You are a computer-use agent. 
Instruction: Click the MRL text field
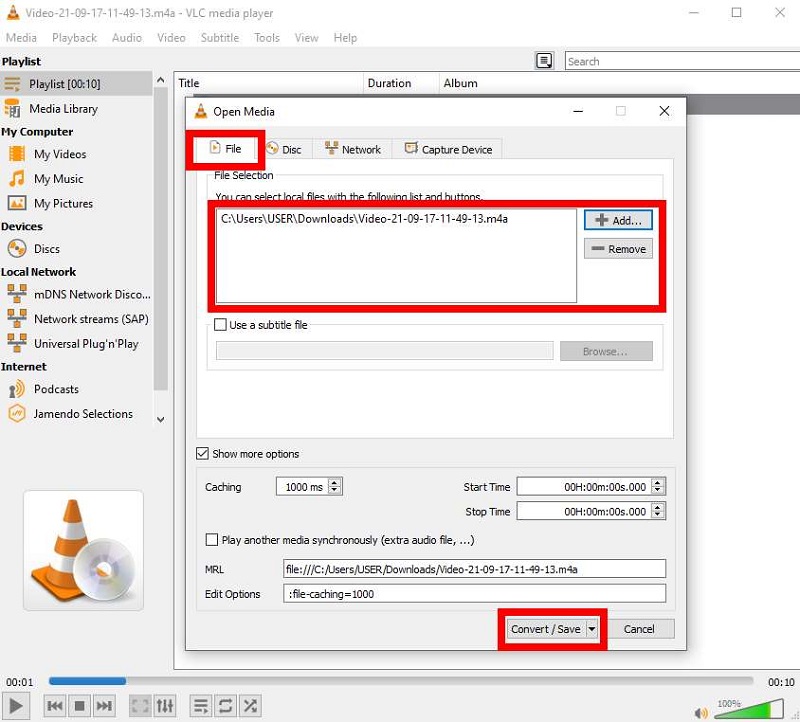(x=474, y=569)
